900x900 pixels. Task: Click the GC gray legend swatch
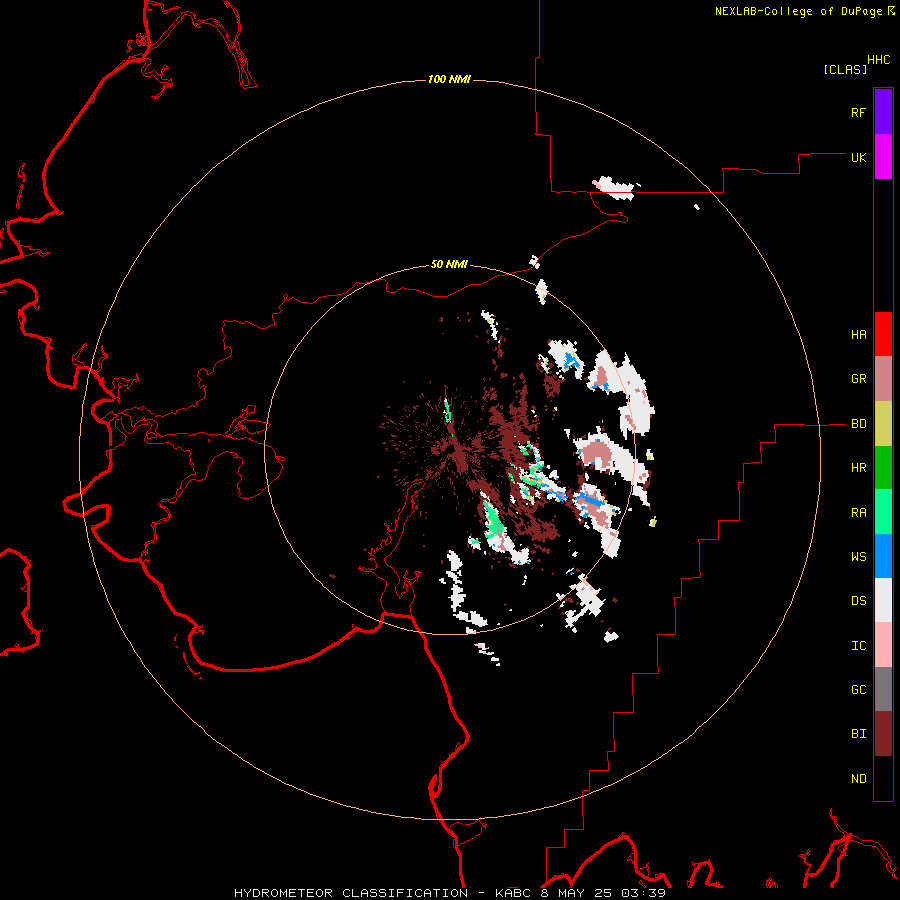click(883, 689)
